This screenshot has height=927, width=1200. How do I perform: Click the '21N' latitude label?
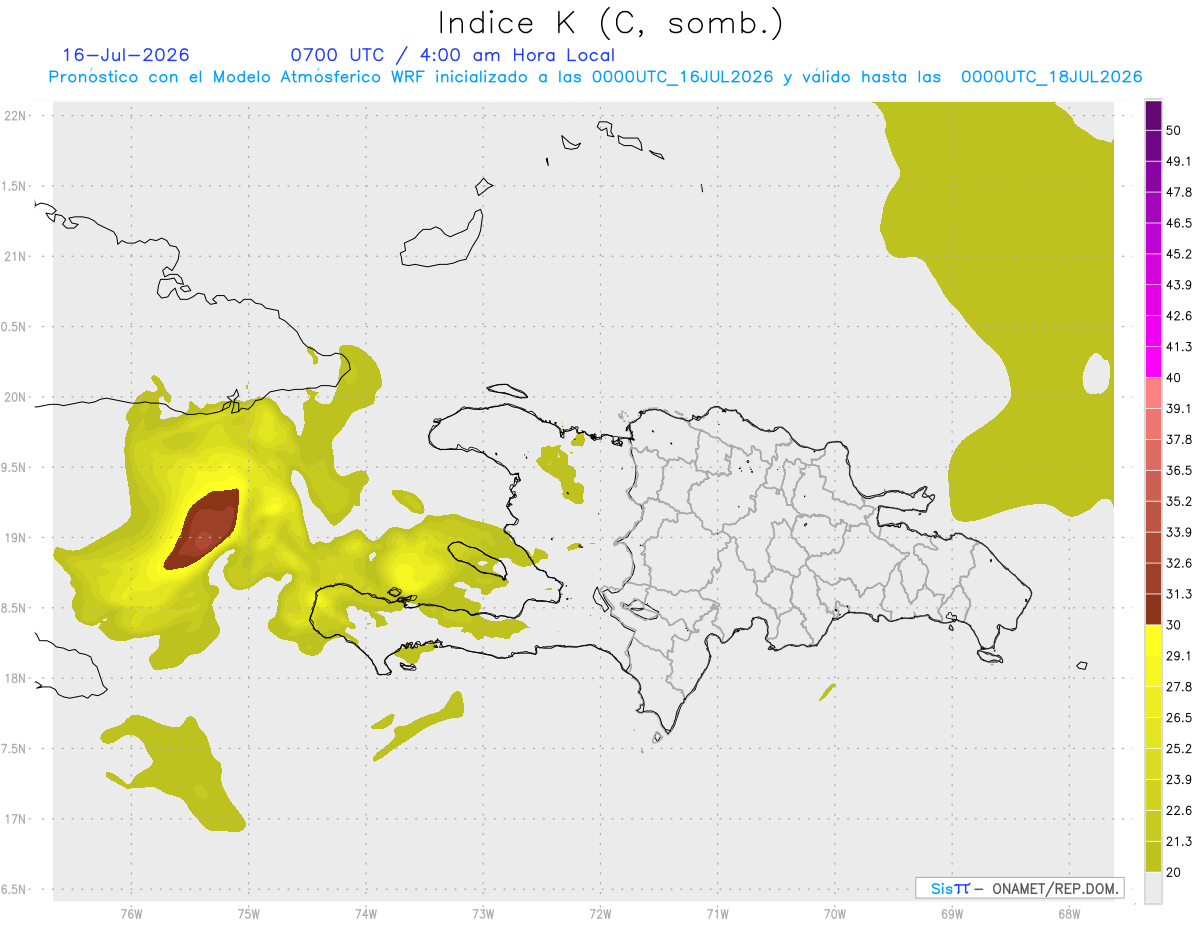coord(15,256)
